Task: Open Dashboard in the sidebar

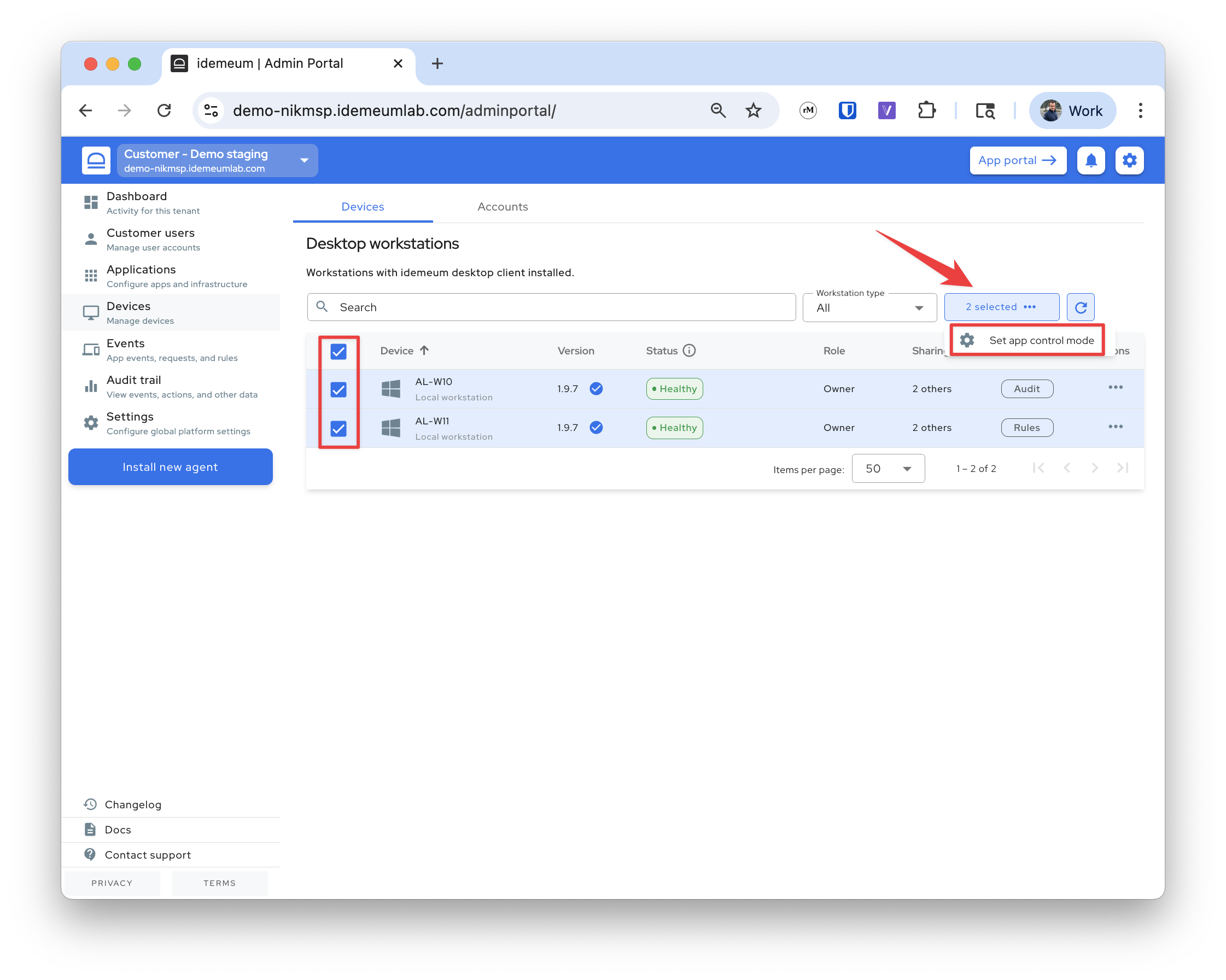Action: click(171, 202)
